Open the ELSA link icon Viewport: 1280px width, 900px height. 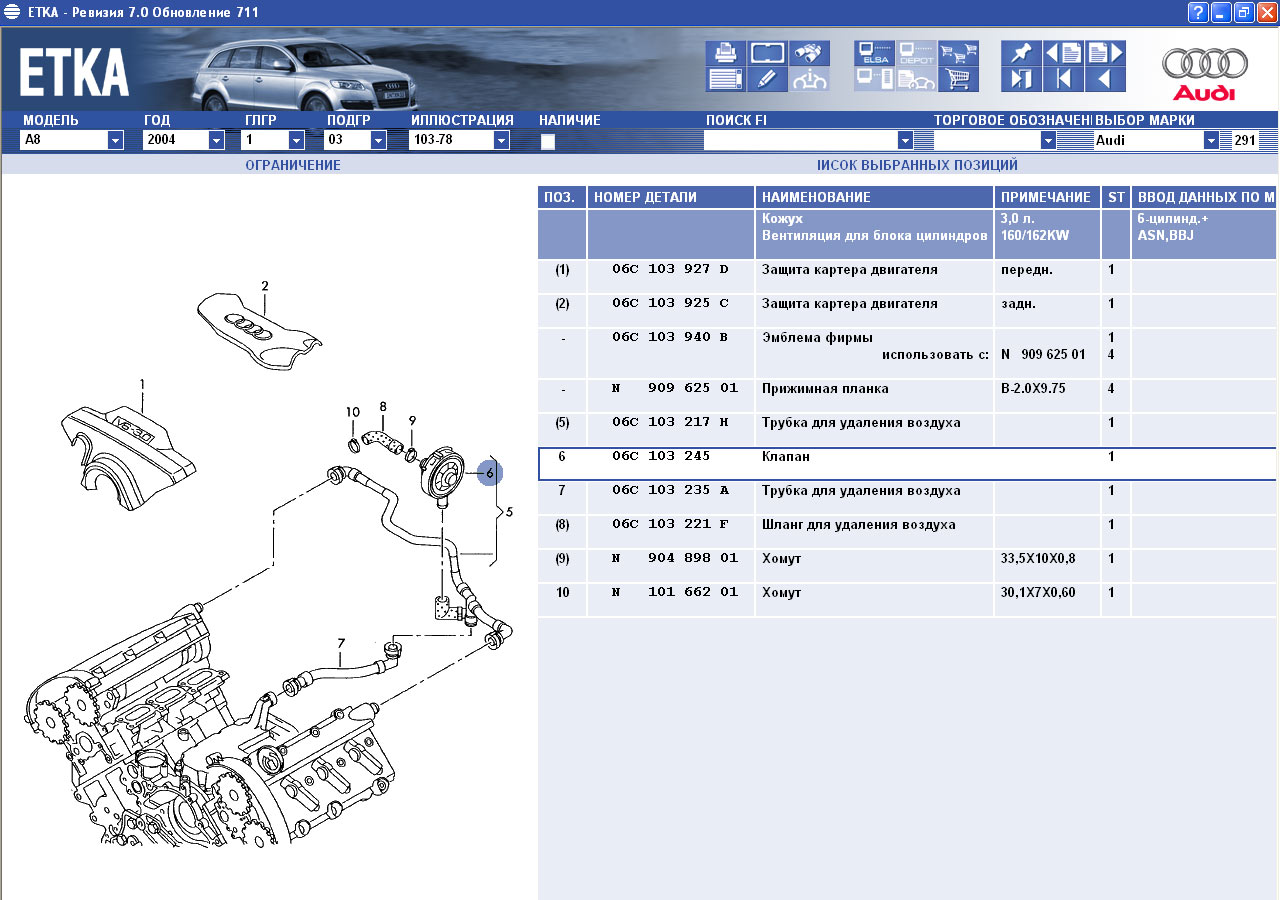pyautogui.click(x=874, y=53)
